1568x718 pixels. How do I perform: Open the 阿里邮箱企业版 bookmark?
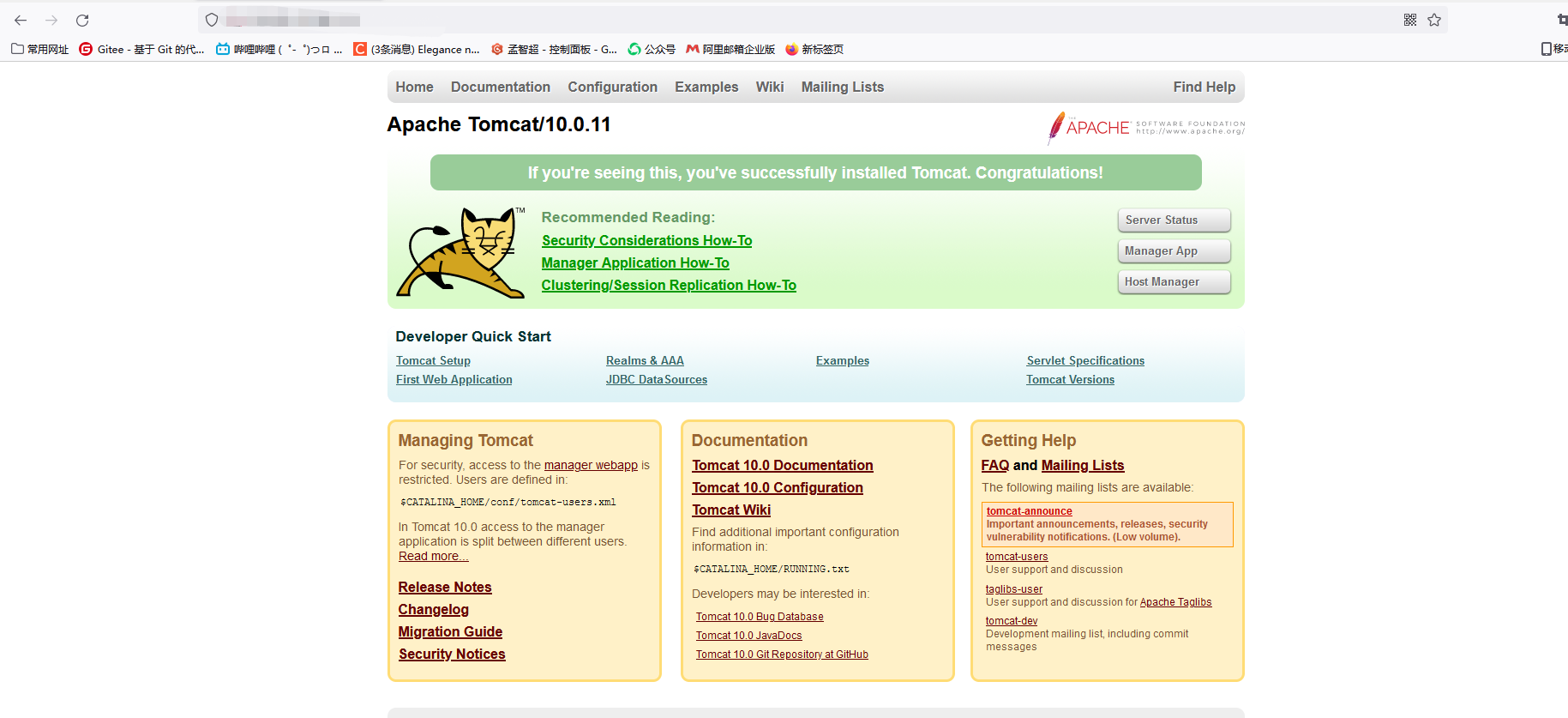[x=730, y=49]
